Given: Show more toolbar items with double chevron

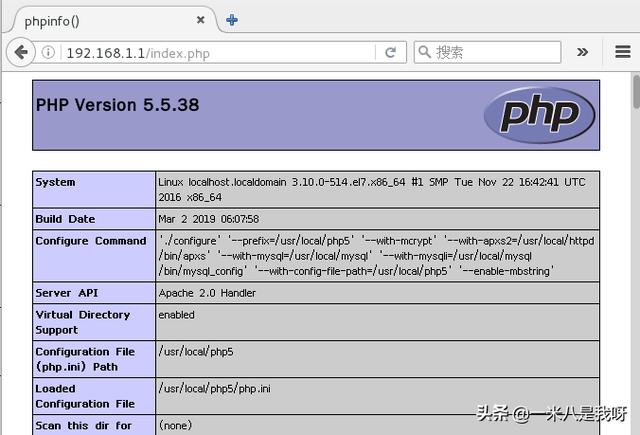Looking at the screenshot, I should (x=582, y=52).
